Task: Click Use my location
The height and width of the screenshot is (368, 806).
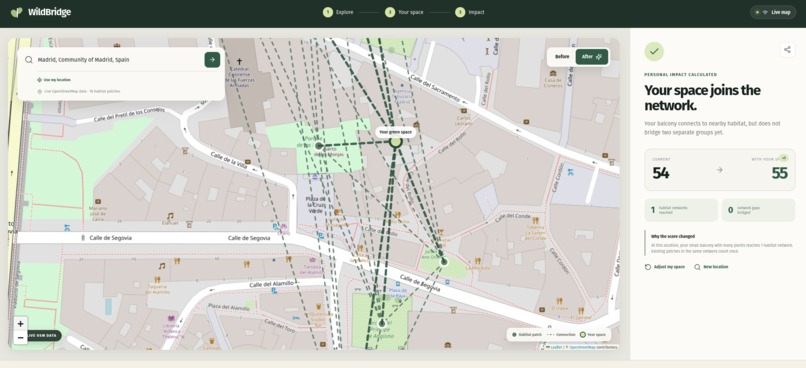Action: (x=54, y=80)
